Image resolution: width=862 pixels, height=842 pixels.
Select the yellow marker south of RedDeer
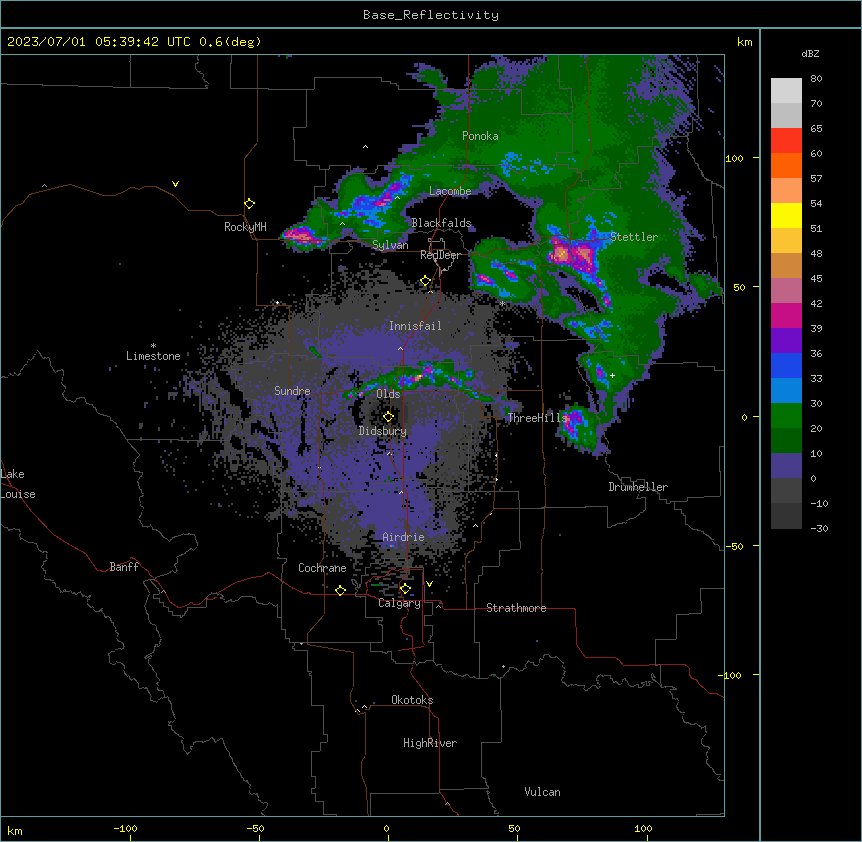tap(425, 281)
